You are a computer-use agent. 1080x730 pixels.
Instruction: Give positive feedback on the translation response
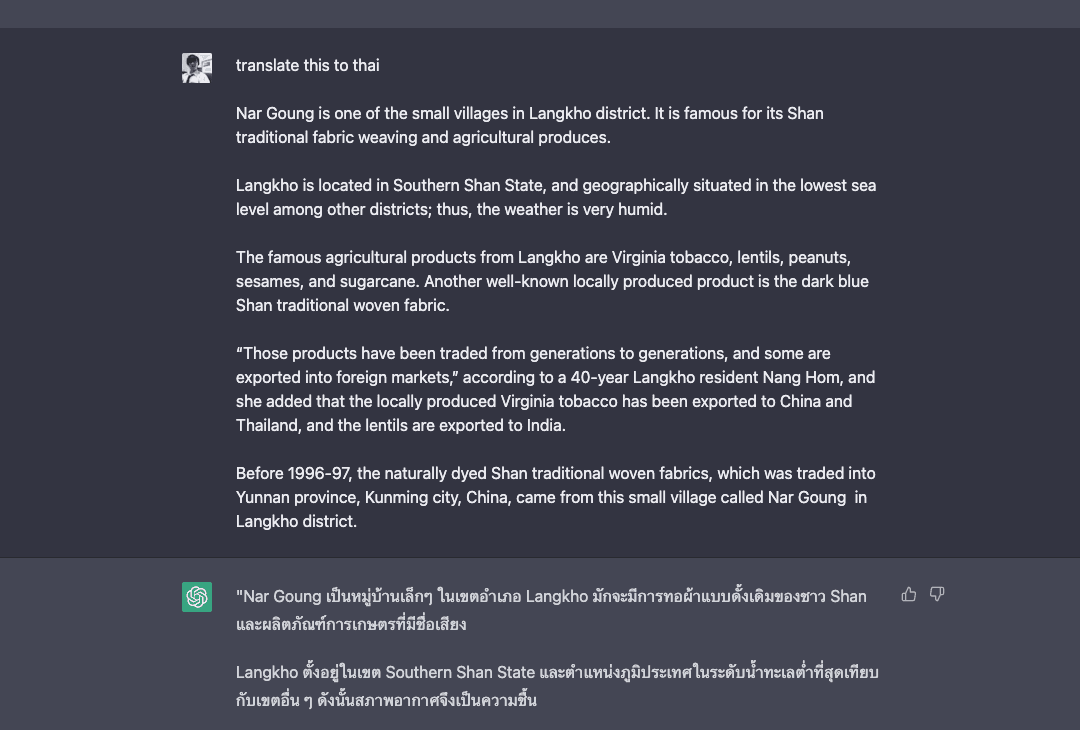click(x=908, y=594)
